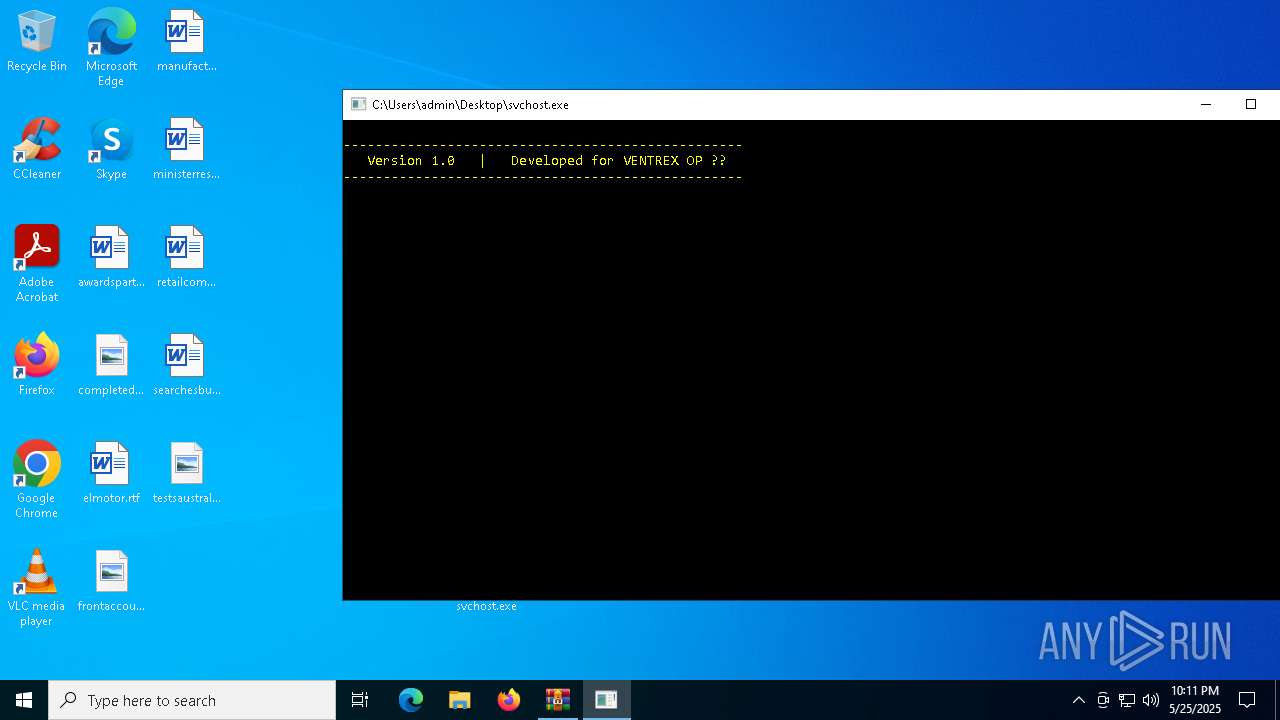1280x720 pixels.
Task: Open Firefox from the taskbar
Action: [x=509, y=700]
